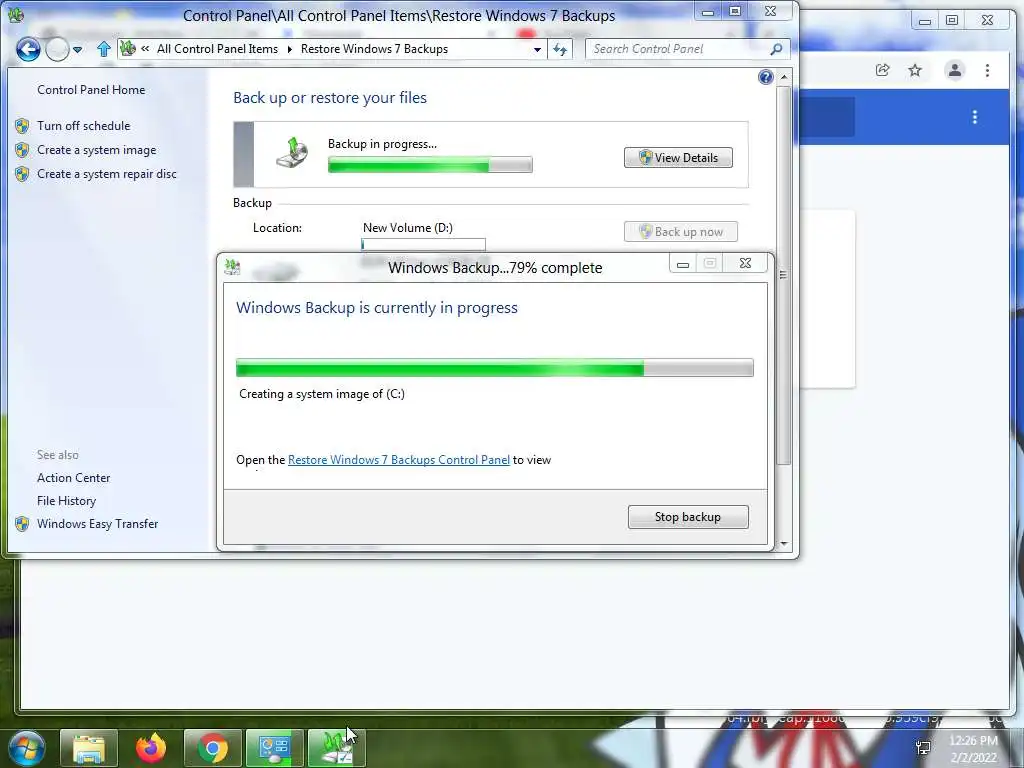The height and width of the screenshot is (768, 1024).
Task: Open Action Center under See also
Action: point(73,478)
